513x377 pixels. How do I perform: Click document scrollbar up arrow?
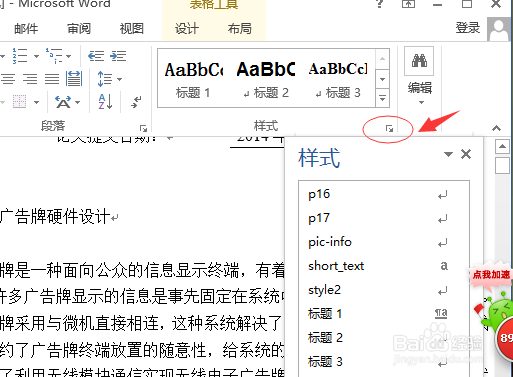502,146
